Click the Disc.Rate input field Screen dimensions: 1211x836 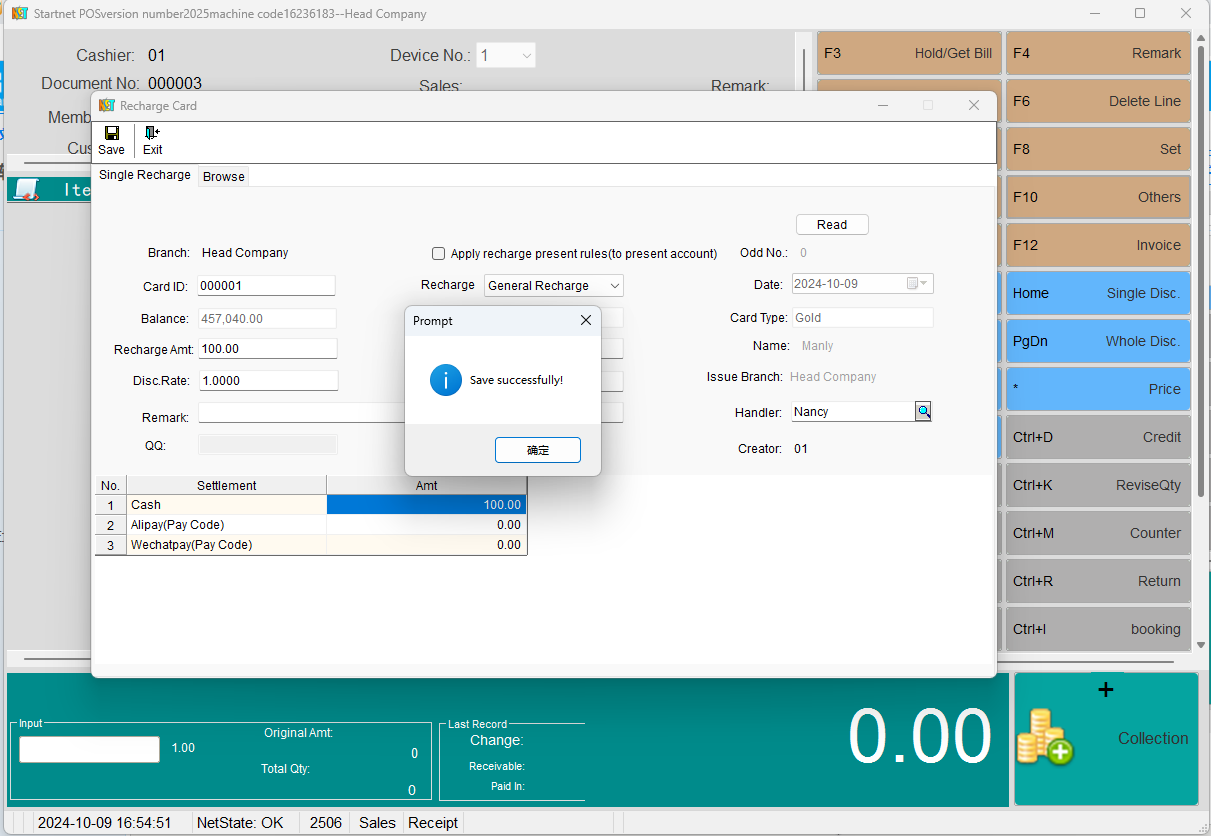[x=267, y=381]
